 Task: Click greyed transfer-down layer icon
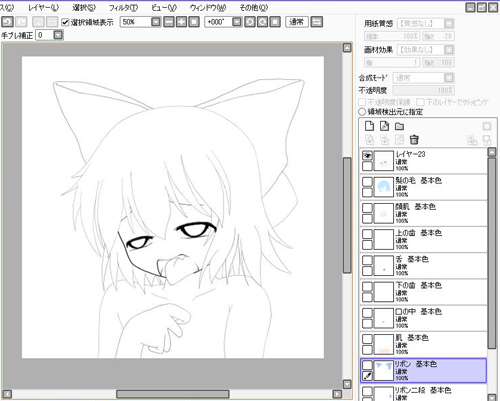[x=369, y=139]
